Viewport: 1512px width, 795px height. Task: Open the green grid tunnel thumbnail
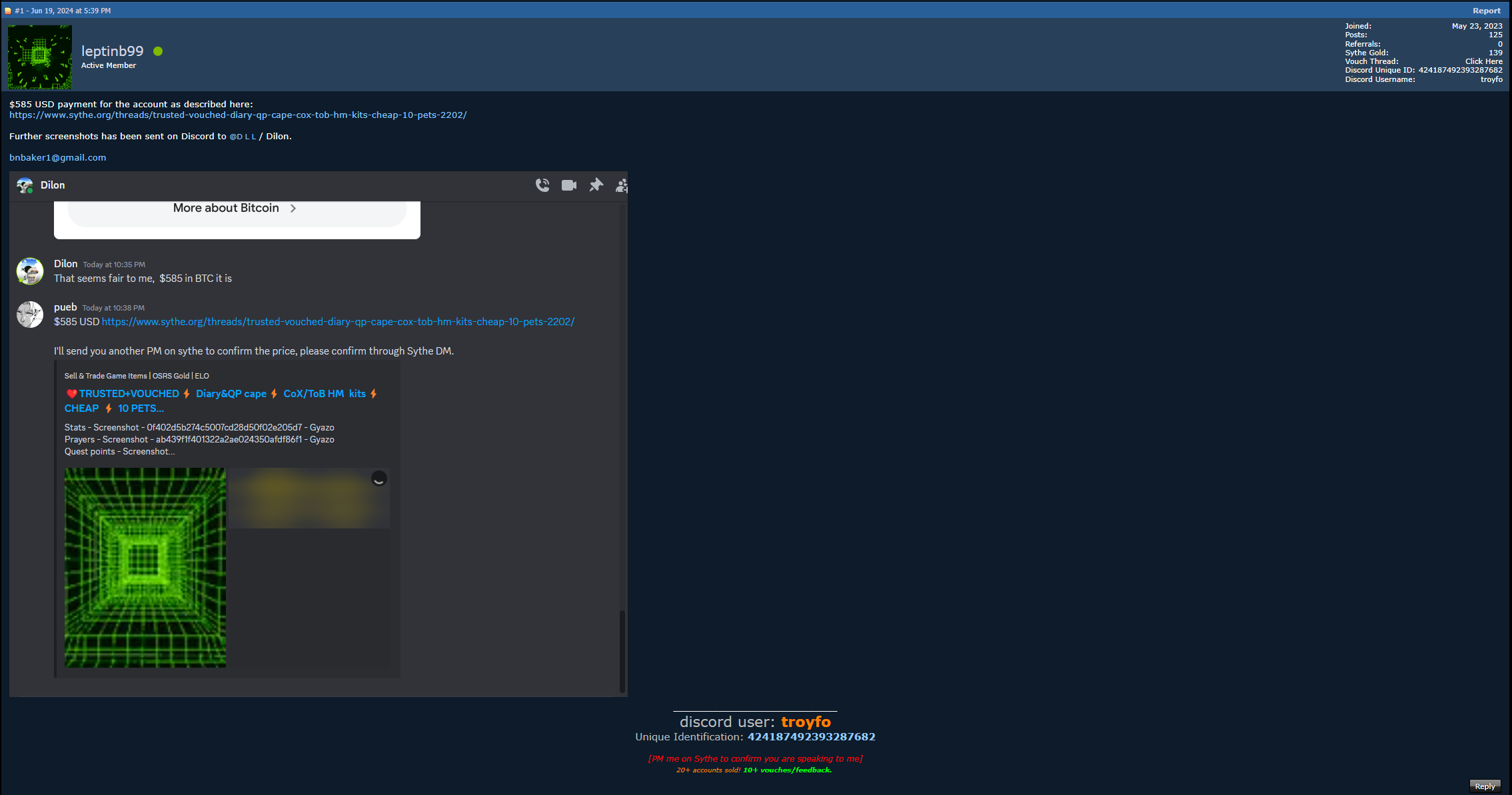pyautogui.click(x=145, y=567)
